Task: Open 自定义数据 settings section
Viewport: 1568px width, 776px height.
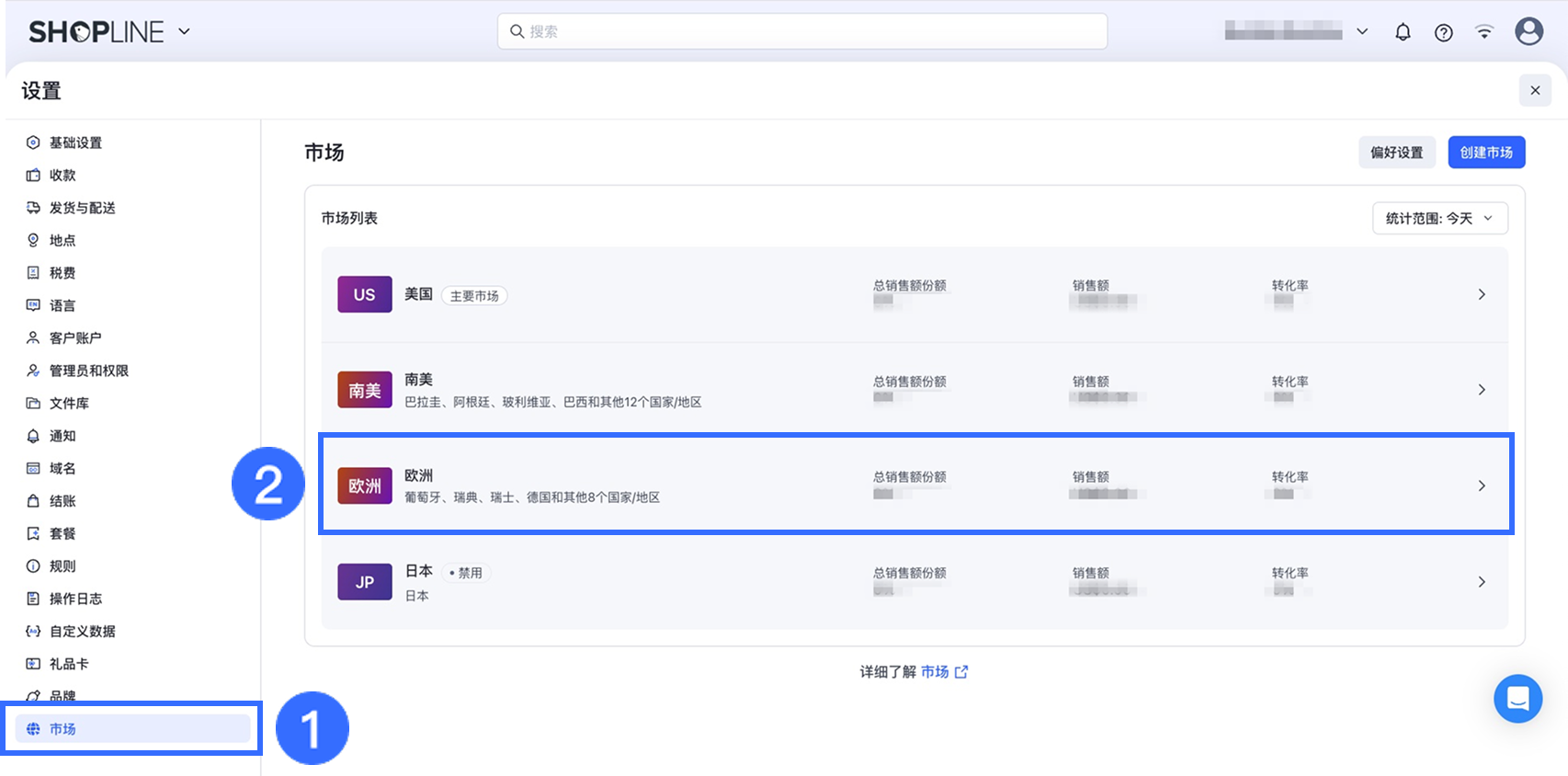Action: tap(82, 631)
